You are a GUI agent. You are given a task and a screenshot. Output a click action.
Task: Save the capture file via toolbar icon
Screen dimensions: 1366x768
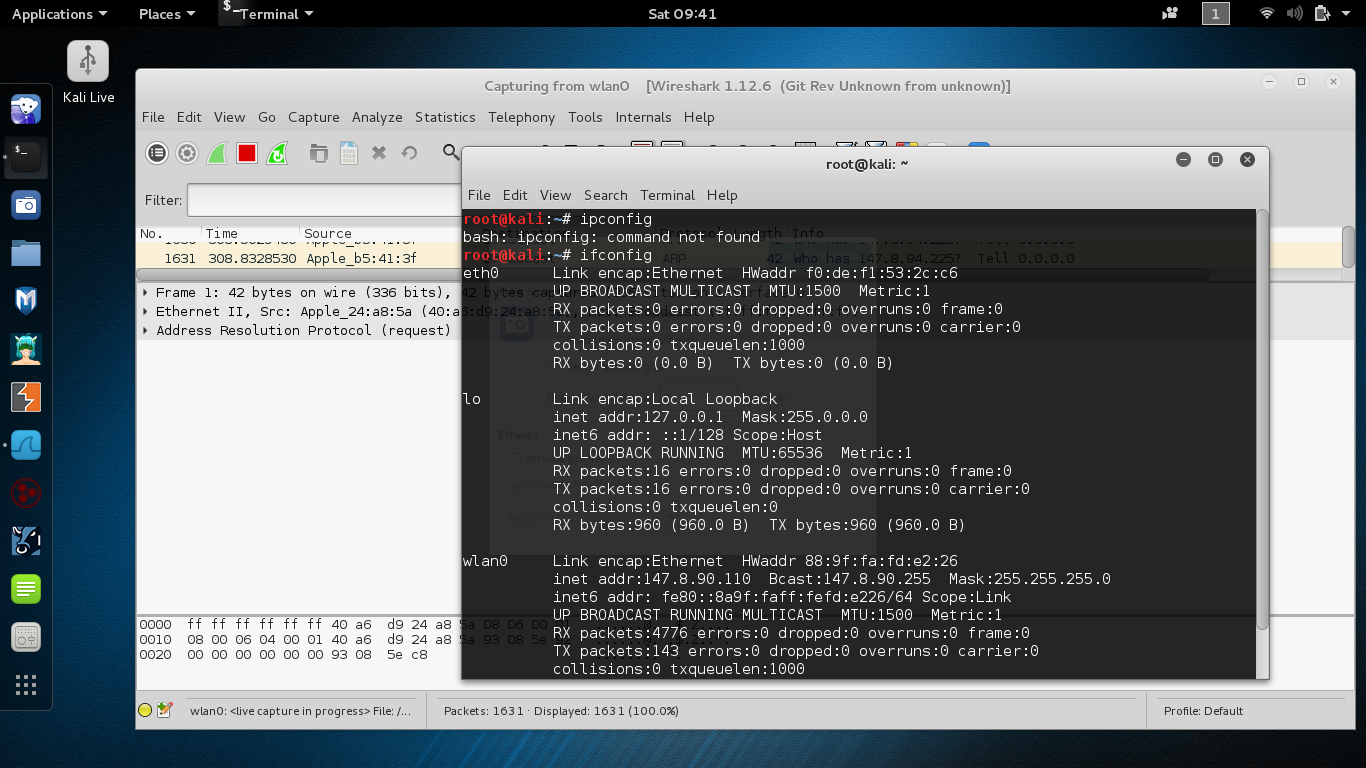[x=349, y=153]
